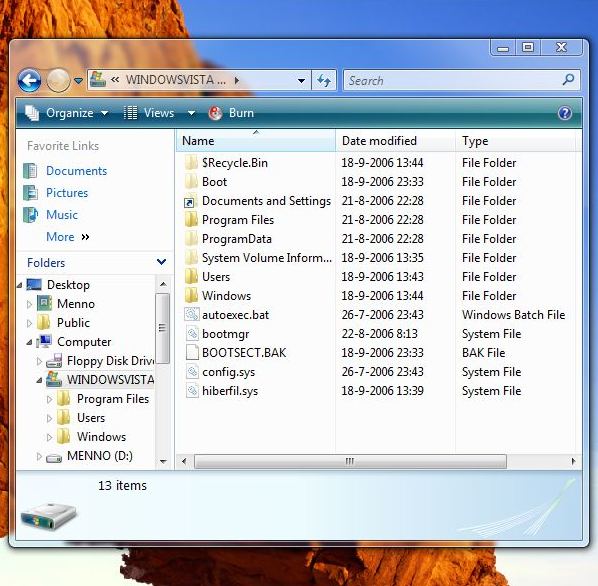Click the 22-8-2006 8:13 date cell
Screen dimensions: 598x586
coord(379,334)
